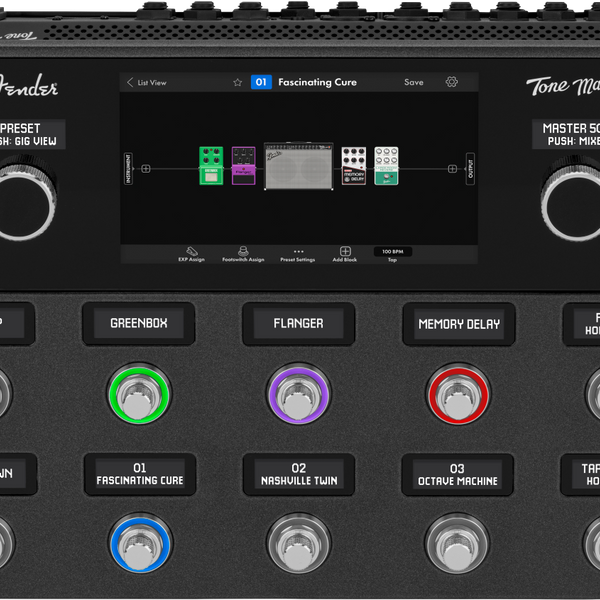The width and height of the screenshot is (600, 600).
Task: Tap the Fascinating Cure preset name
Action: [x=318, y=82]
